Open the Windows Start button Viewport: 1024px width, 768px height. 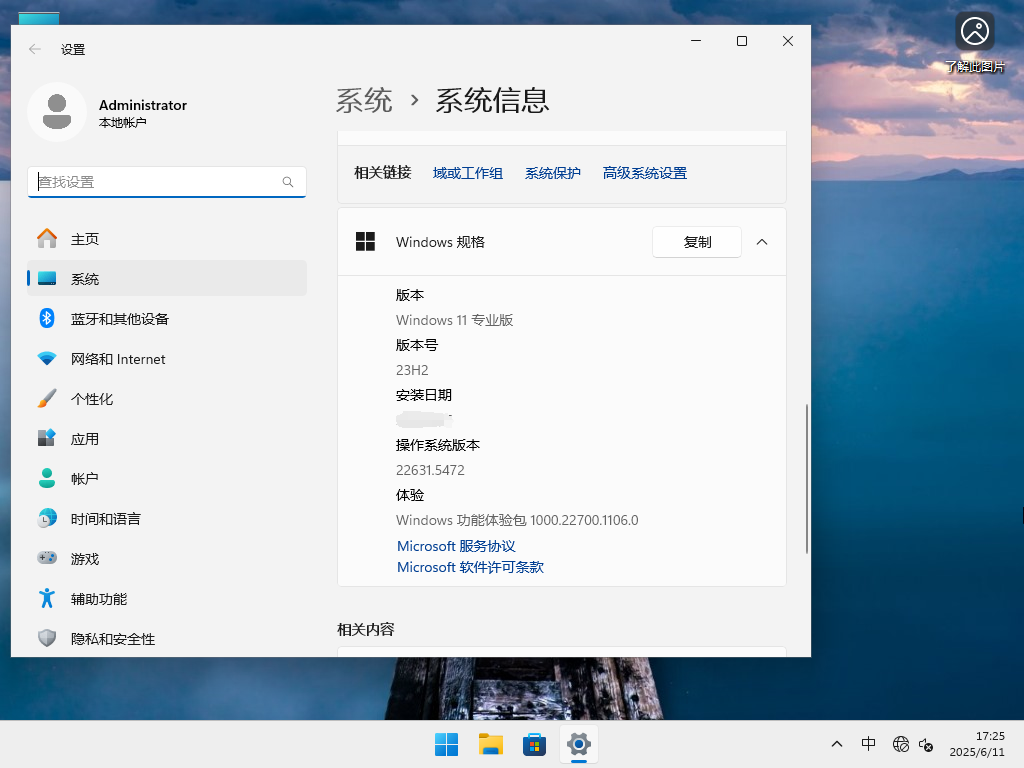(x=447, y=744)
